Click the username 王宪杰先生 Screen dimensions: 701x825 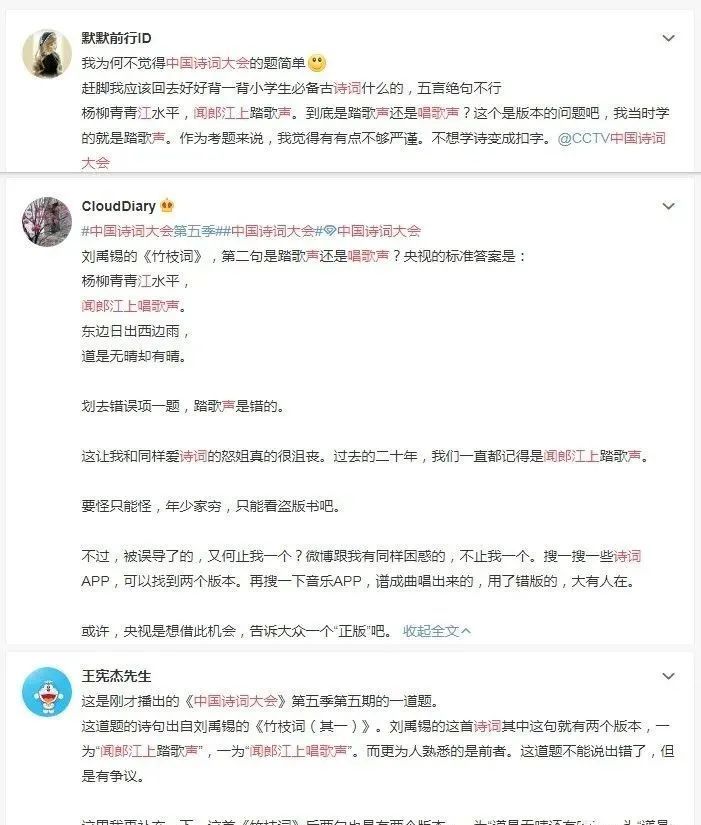point(116,676)
